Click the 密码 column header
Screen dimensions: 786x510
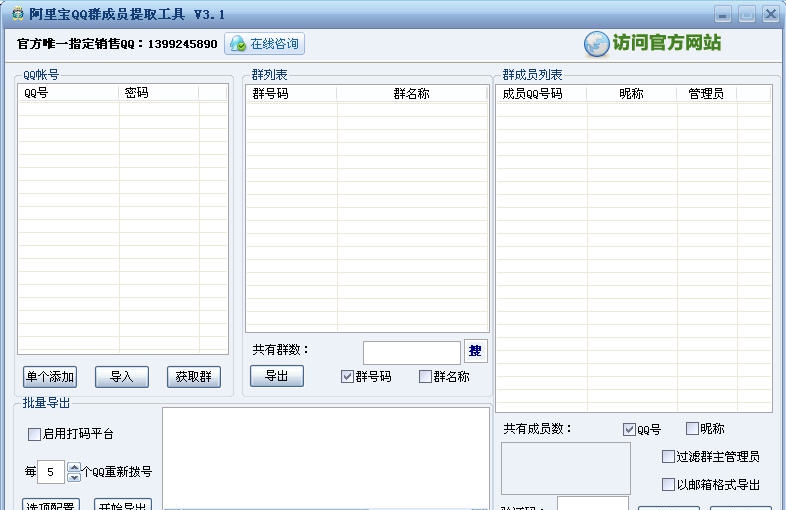(x=159, y=93)
